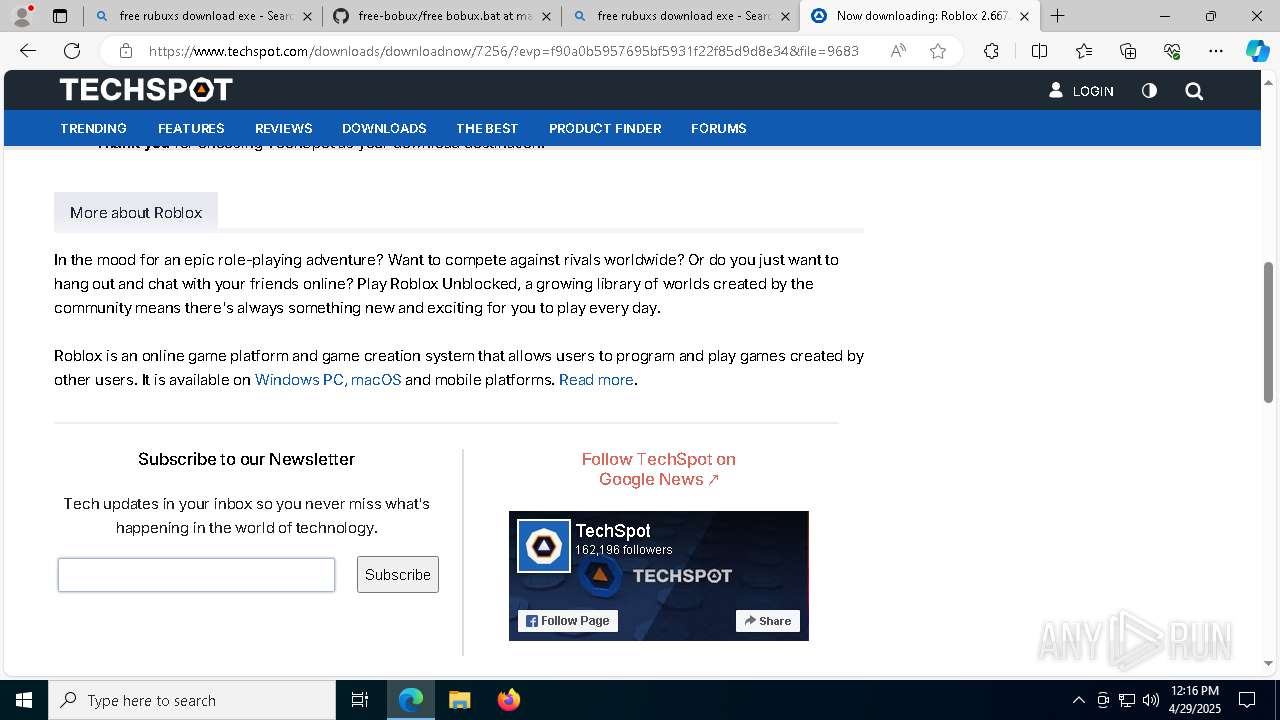Open the FORUMS menu item
The width and height of the screenshot is (1280, 720).
pos(719,128)
